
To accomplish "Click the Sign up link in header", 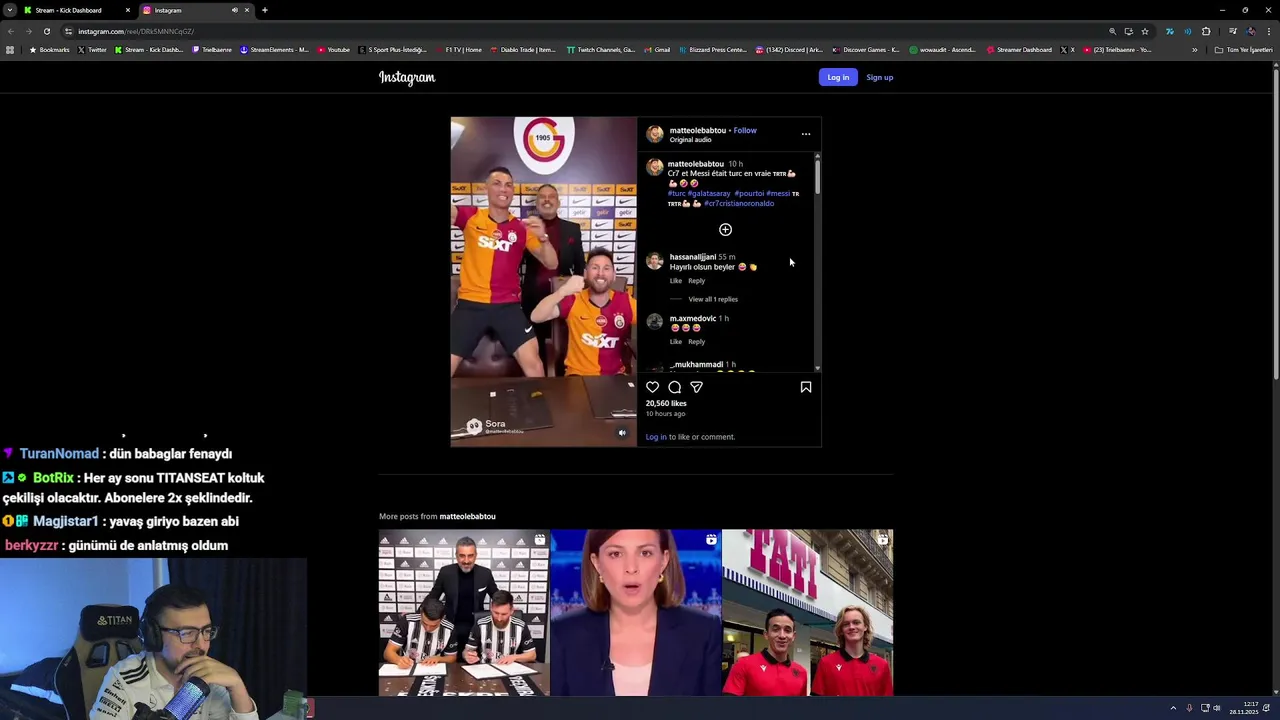I will pyautogui.click(x=880, y=77).
